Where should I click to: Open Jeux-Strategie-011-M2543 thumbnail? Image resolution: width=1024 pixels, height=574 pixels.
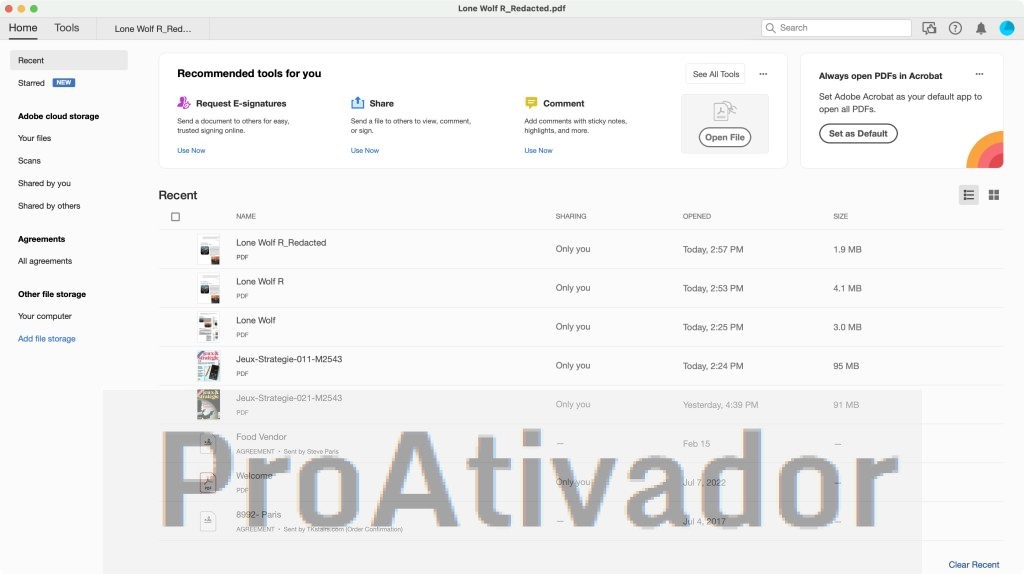pyautogui.click(x=209, y=366)
